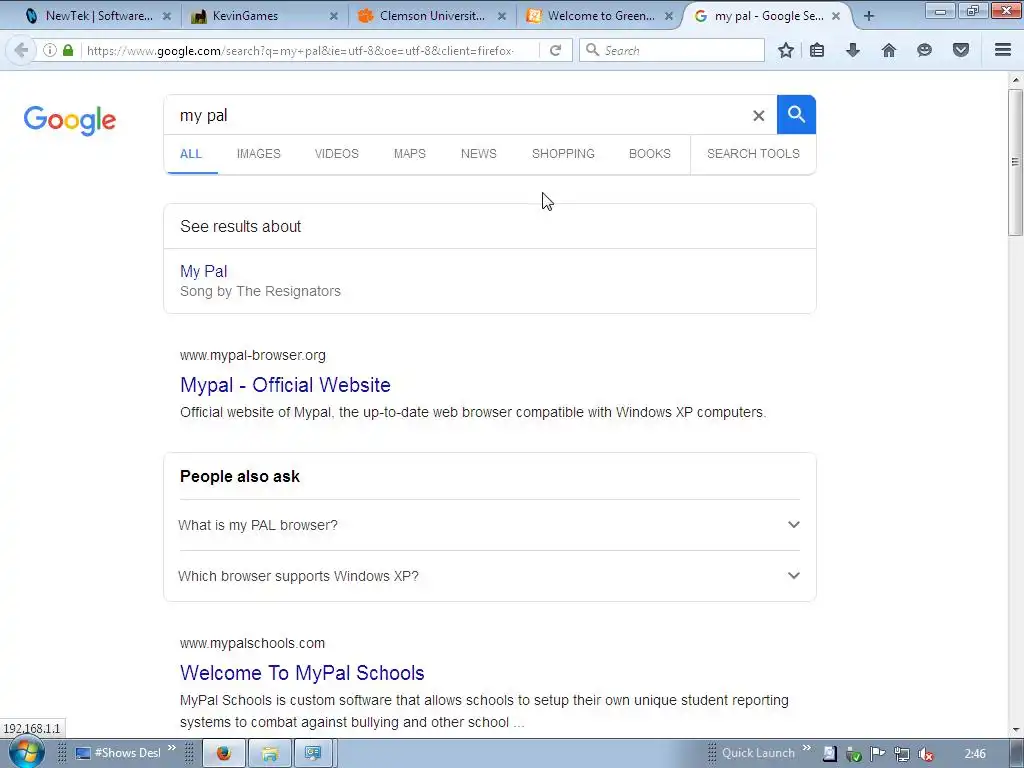The height and width of the screenshot is (768, 1024).
Task: Bookmark this page with the star icon
Action: pyautogui.click(x=786, y=50)
